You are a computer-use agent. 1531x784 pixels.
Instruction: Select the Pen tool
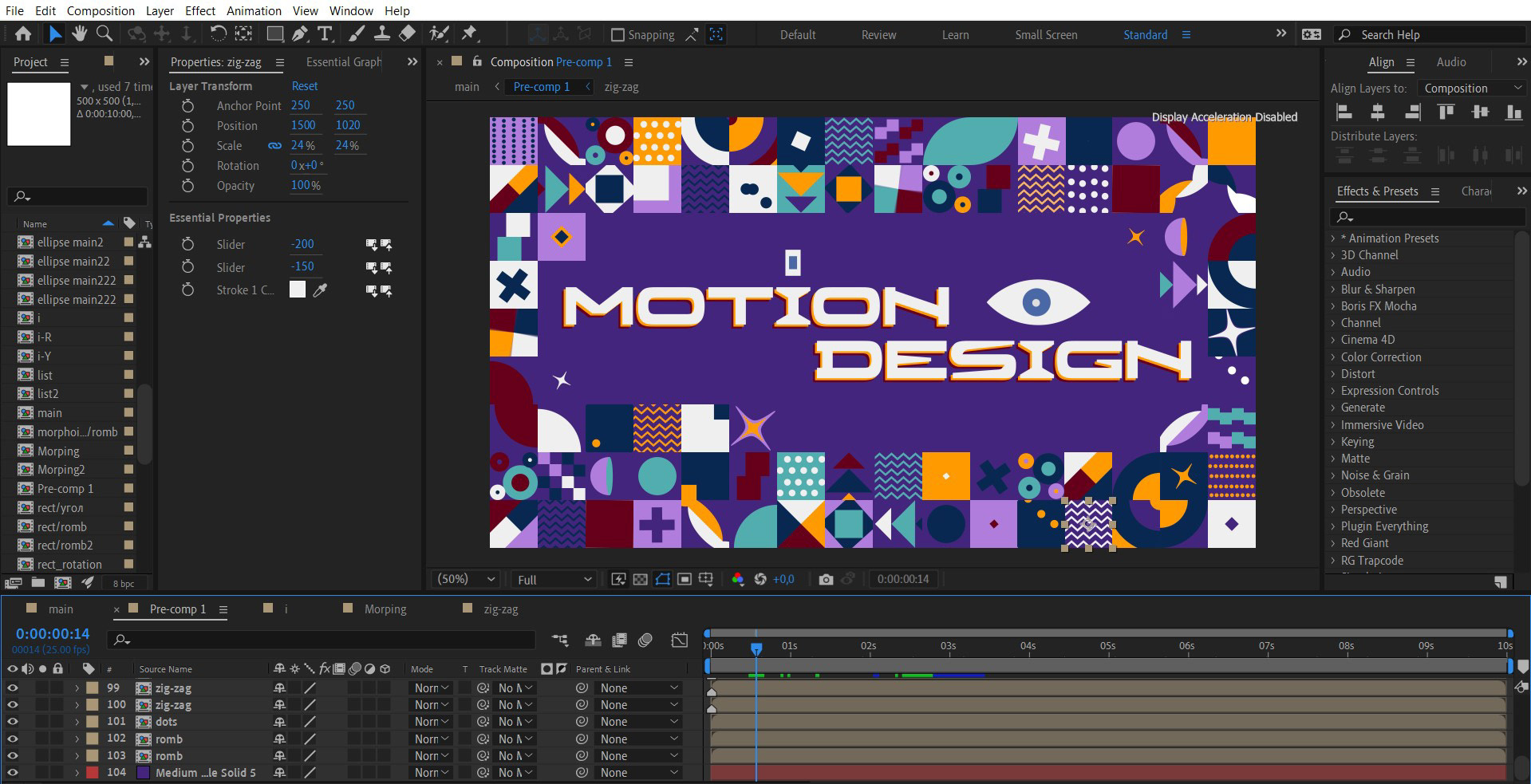[299, 33]
